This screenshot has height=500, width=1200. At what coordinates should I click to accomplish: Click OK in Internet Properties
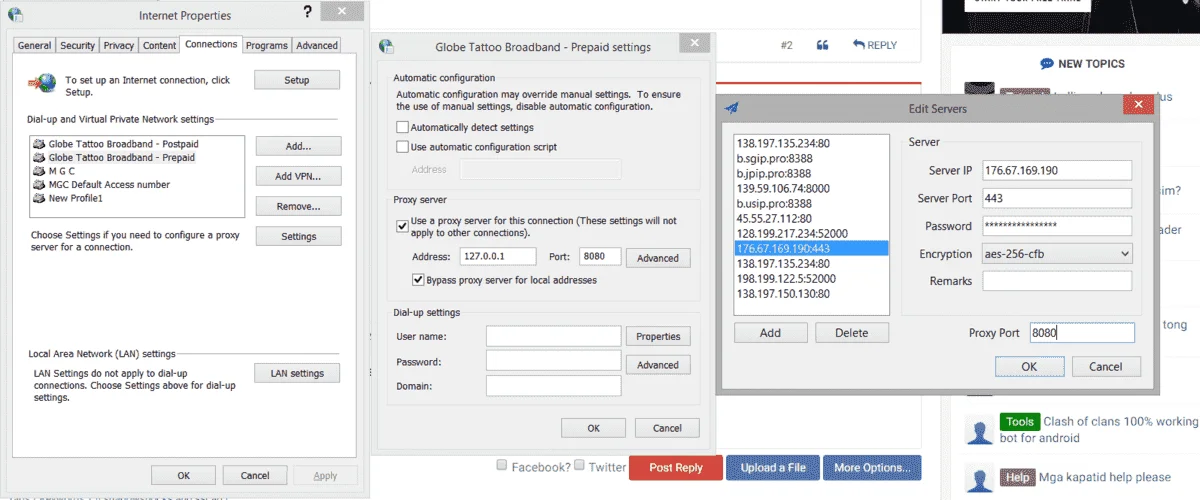[x=183, y=476]
